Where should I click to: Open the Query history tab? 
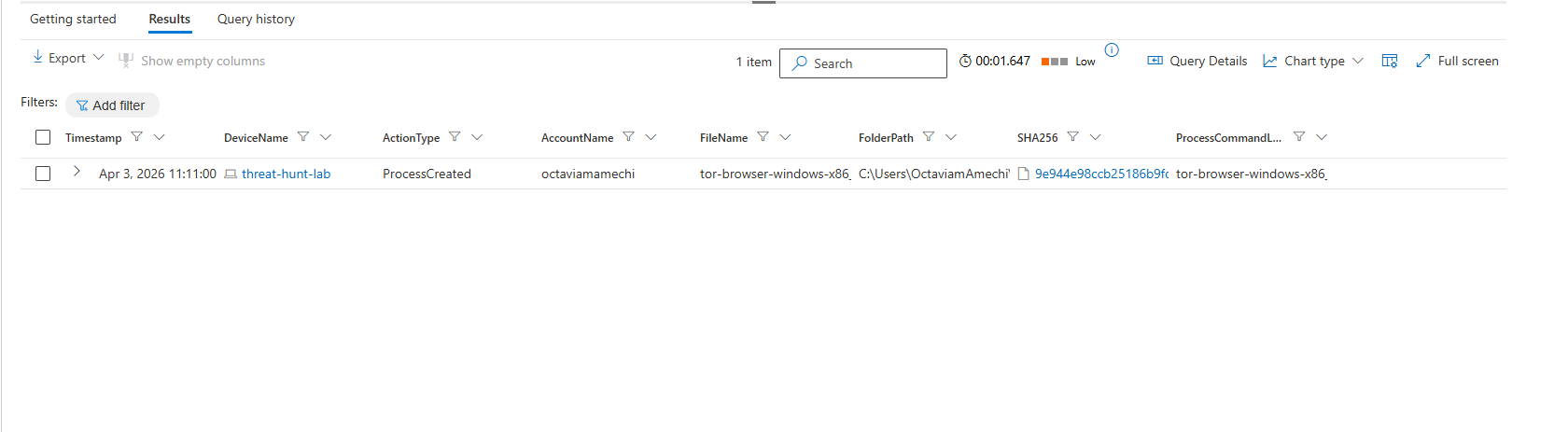(x=256, y=19)
